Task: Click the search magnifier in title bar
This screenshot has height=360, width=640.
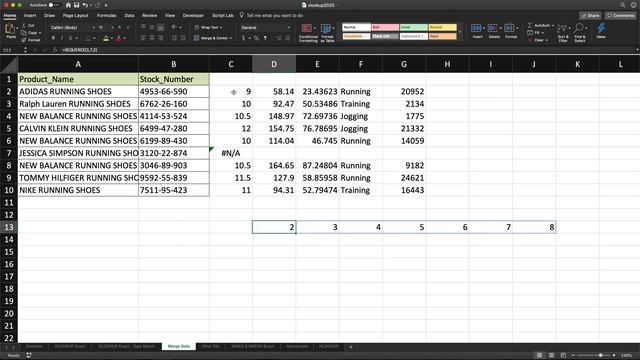Action: click(x=622, y=5)
